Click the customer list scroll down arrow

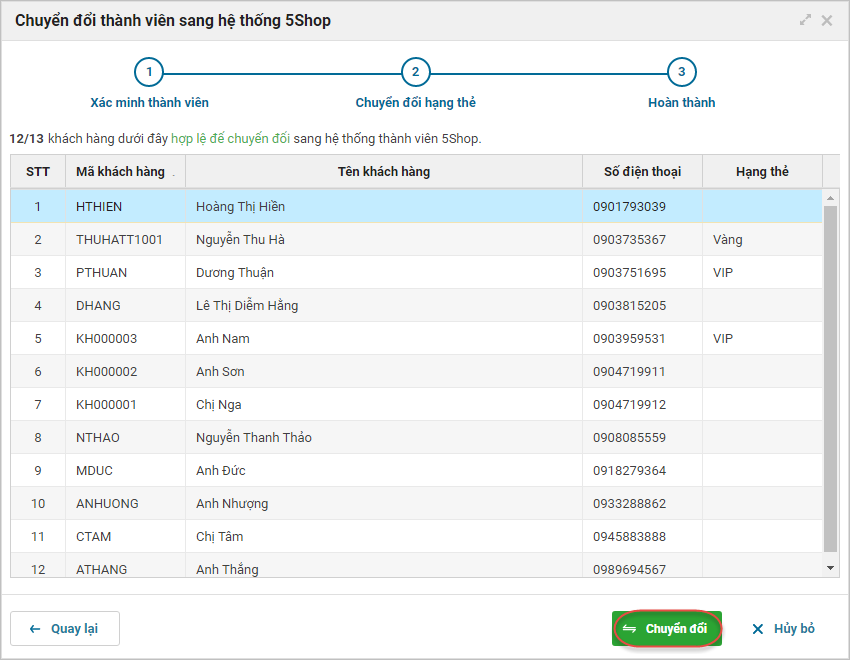[830, 568]
